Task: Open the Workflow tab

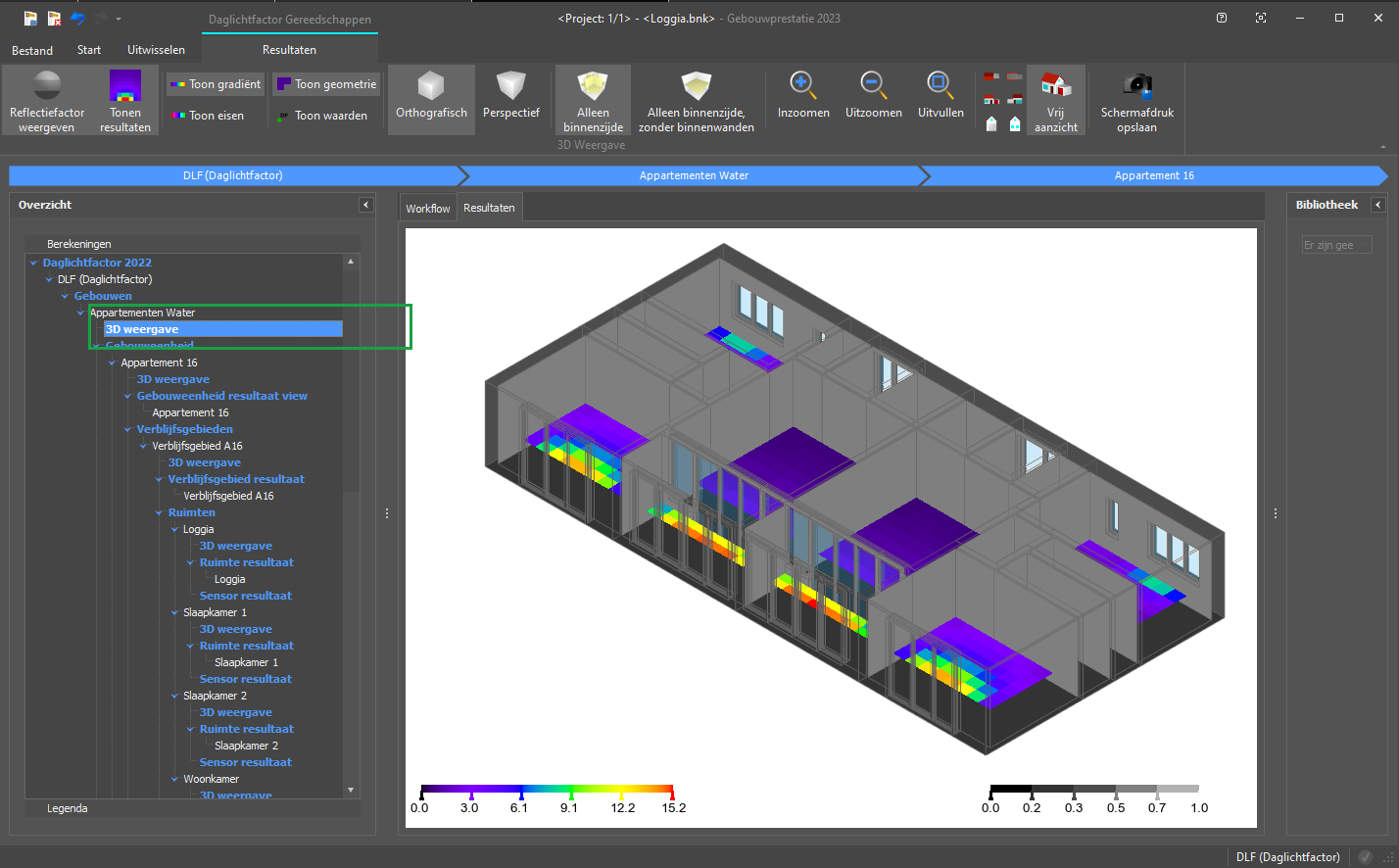Action: point(428,209)
